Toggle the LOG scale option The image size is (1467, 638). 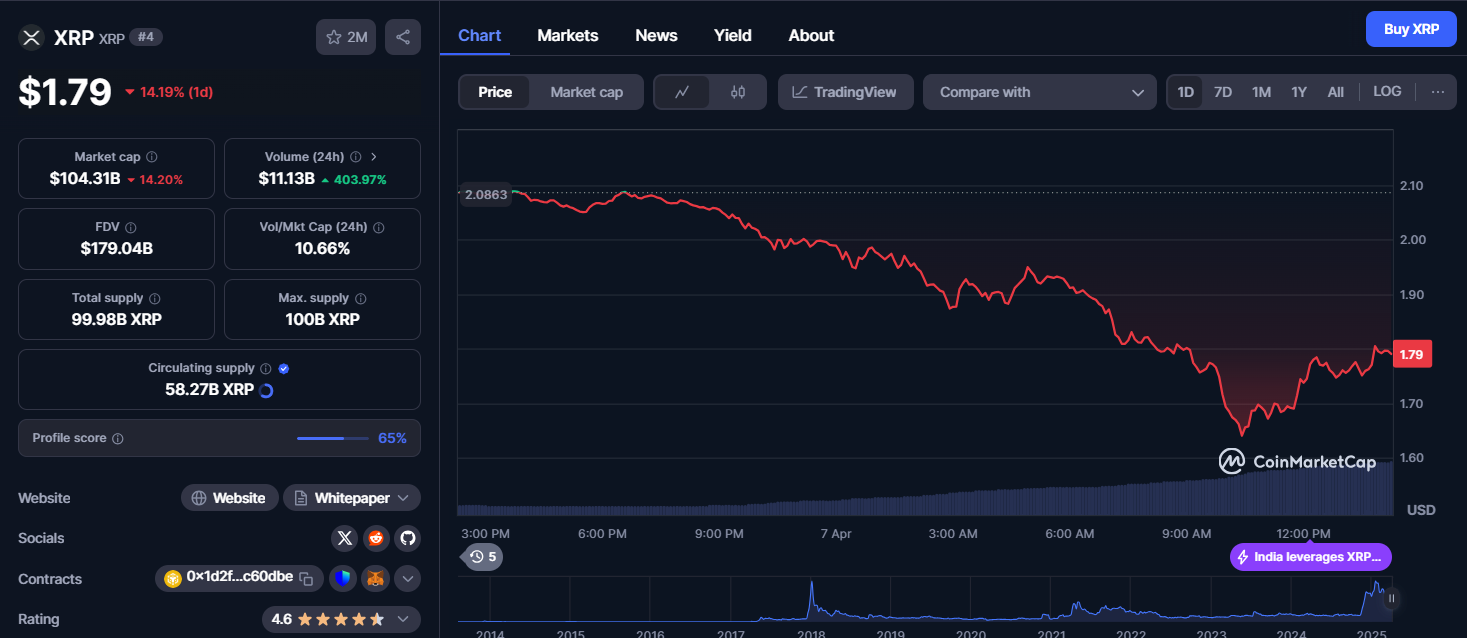(x=1387, y=91)
